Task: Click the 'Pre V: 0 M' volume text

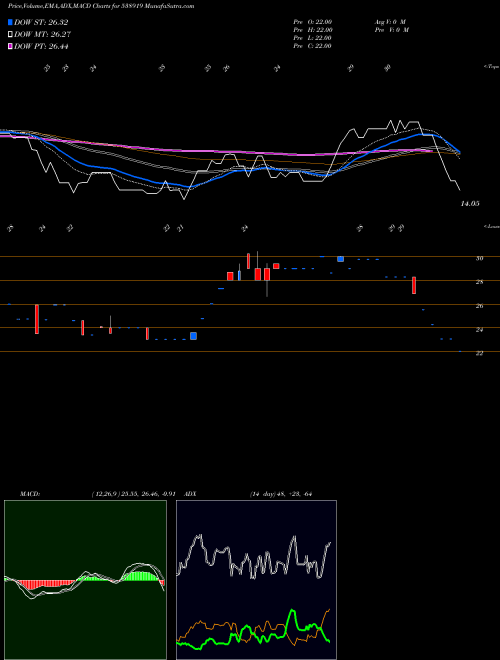Action: coord(392,30)
